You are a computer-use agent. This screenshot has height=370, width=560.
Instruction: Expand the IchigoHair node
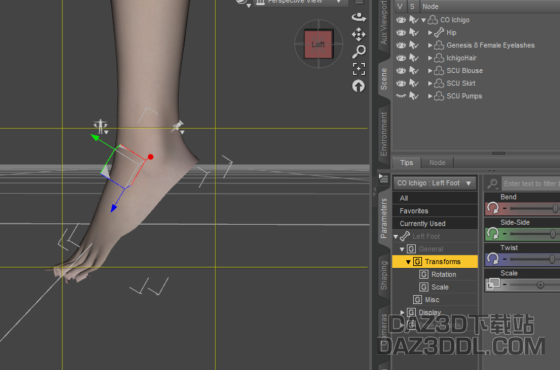point(430,58)
